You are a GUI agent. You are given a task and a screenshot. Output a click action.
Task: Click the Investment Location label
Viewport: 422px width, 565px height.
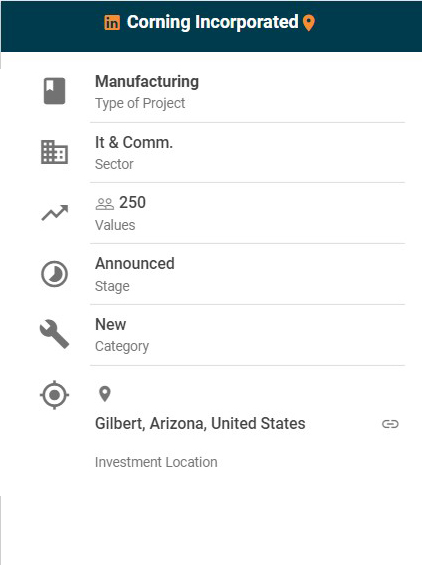(156, 462)
